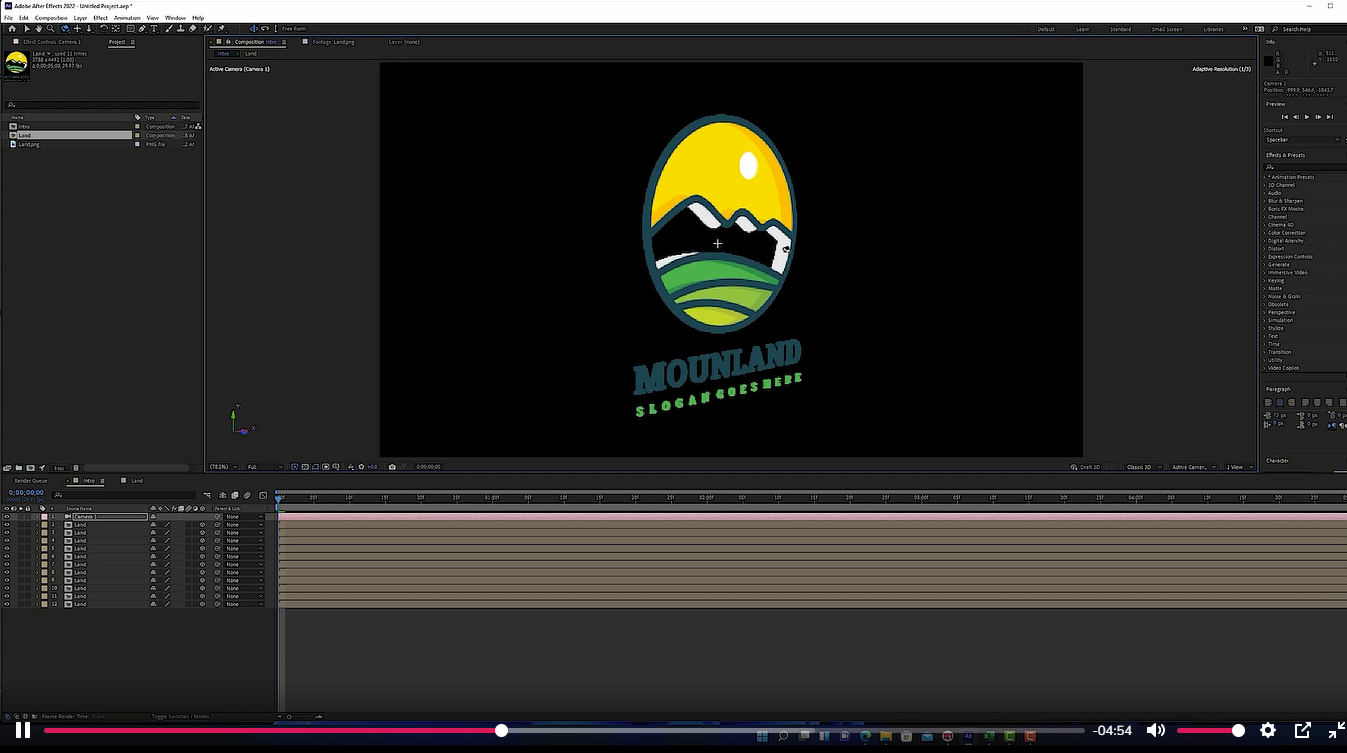This screenshot has width=1347, height=753.
Task: Hide the Camera 1 layer eye
Action: click(x=6, y=517)
